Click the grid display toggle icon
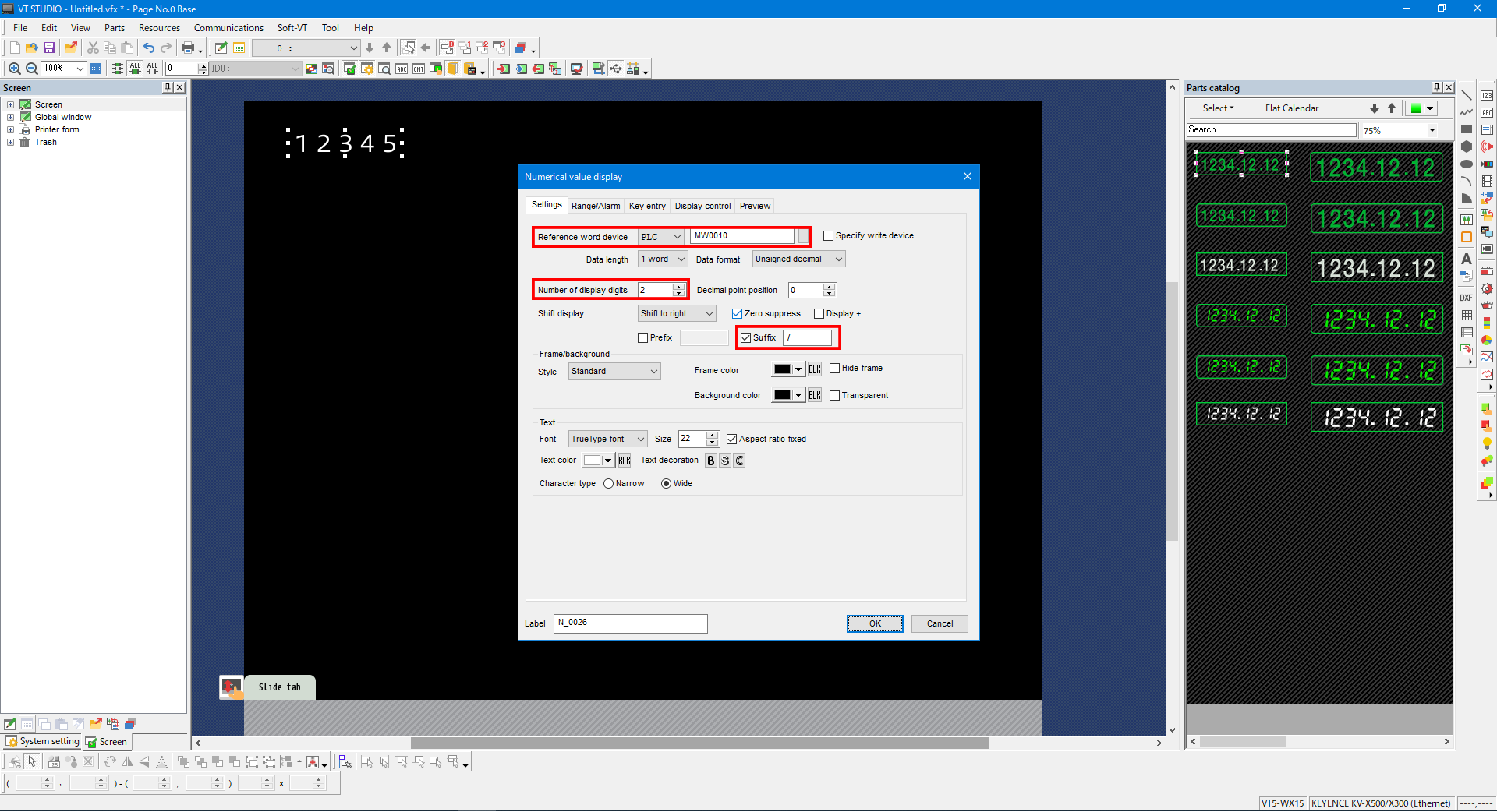This screenshot has width=1497, height=812. [x=96, y=69]
